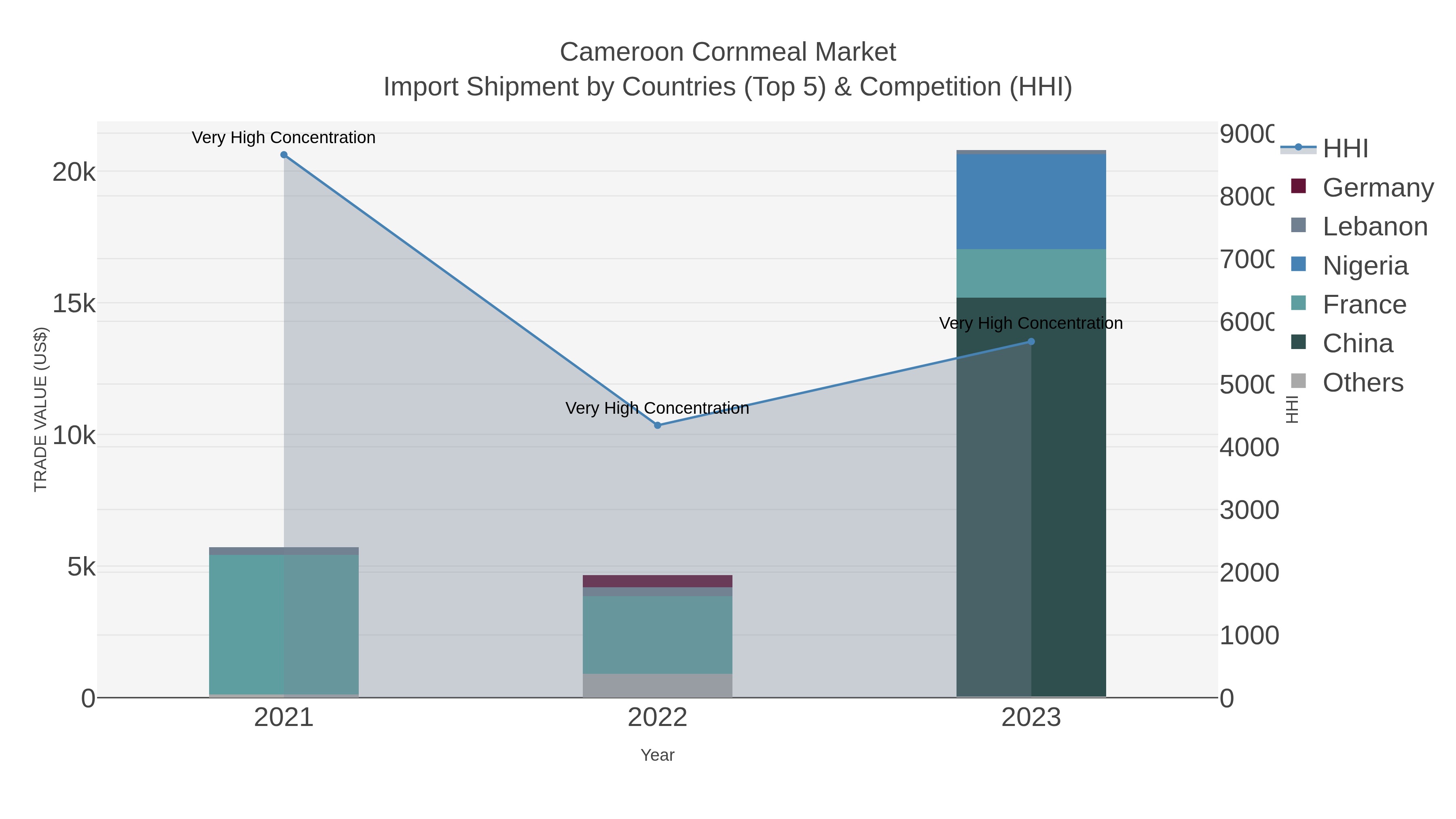The image size is (1456, 819).
Task: Click the 2021 HHI data point
Action: [284, 155]
